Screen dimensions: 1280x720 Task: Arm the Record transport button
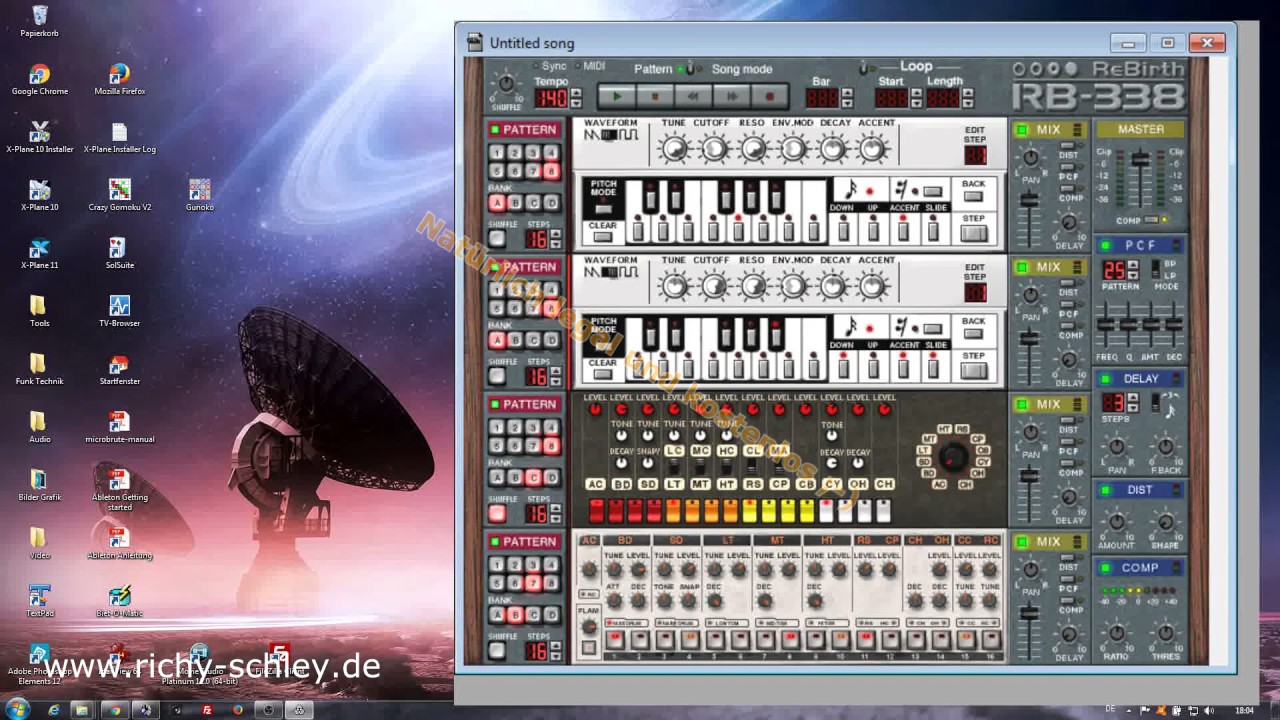click(x=769, y=97)
